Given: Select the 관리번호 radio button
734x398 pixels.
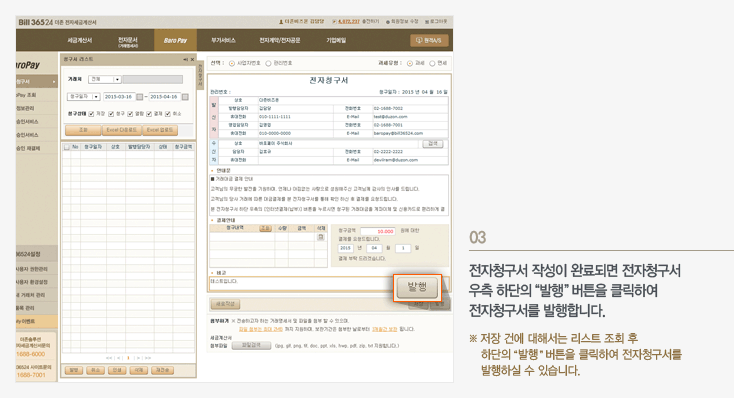Looking at the screenshot, I should tap(268, 63).
